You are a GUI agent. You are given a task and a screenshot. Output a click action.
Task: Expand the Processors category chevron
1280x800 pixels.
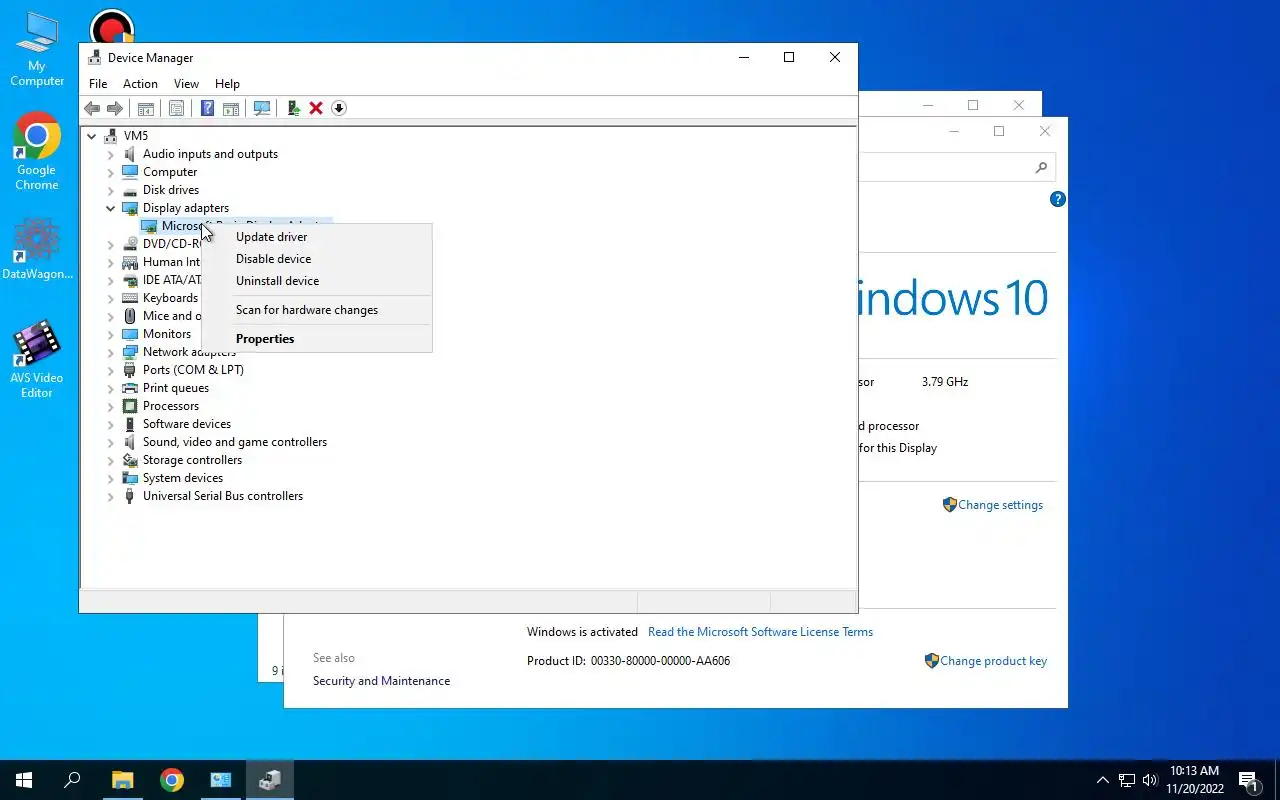coord(111,406)
